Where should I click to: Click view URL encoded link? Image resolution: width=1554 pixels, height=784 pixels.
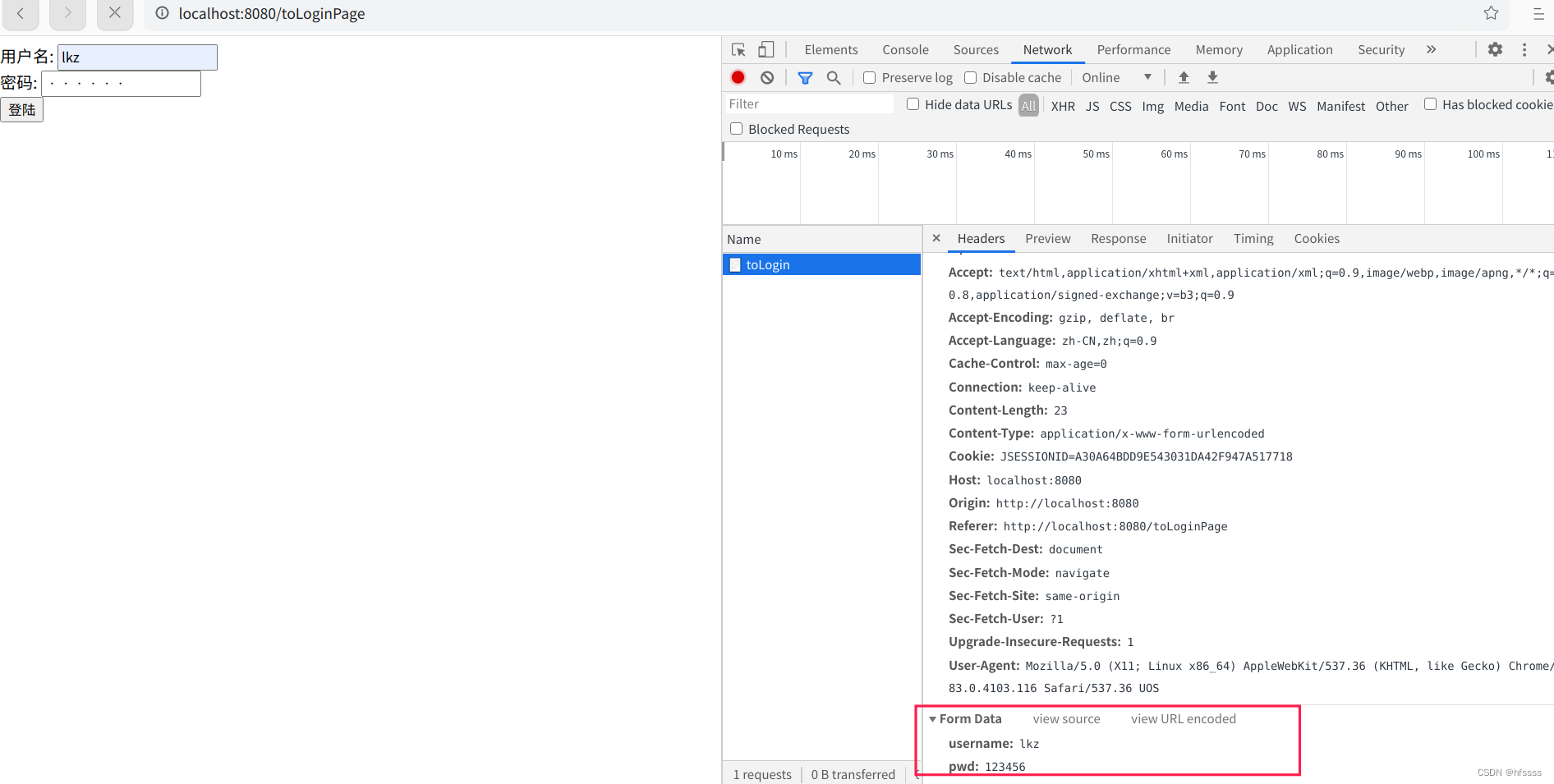click(1183, 719)
